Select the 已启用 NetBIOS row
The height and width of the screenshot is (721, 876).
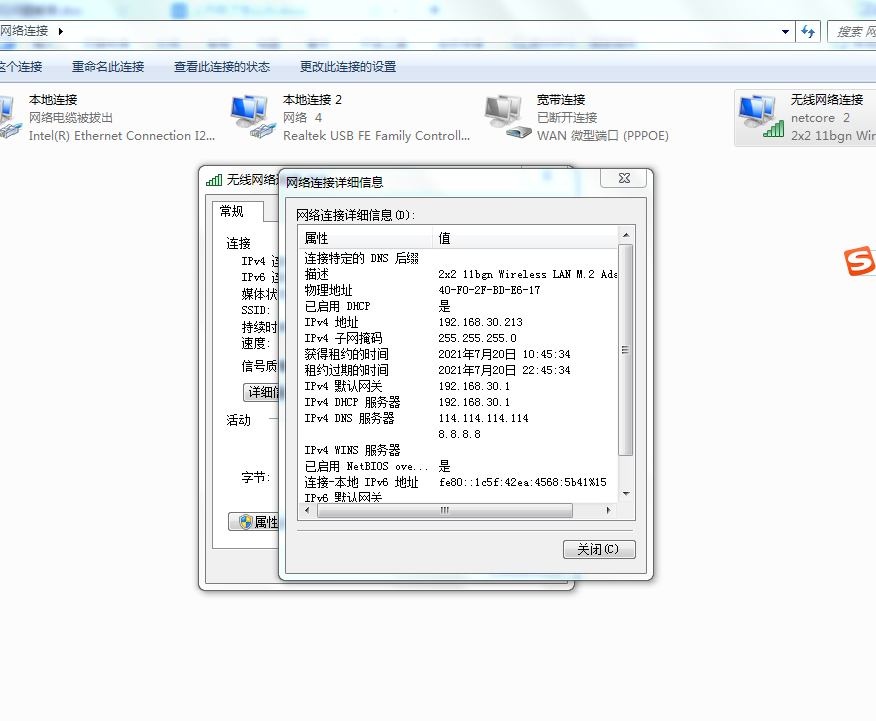tap(458, 466)
